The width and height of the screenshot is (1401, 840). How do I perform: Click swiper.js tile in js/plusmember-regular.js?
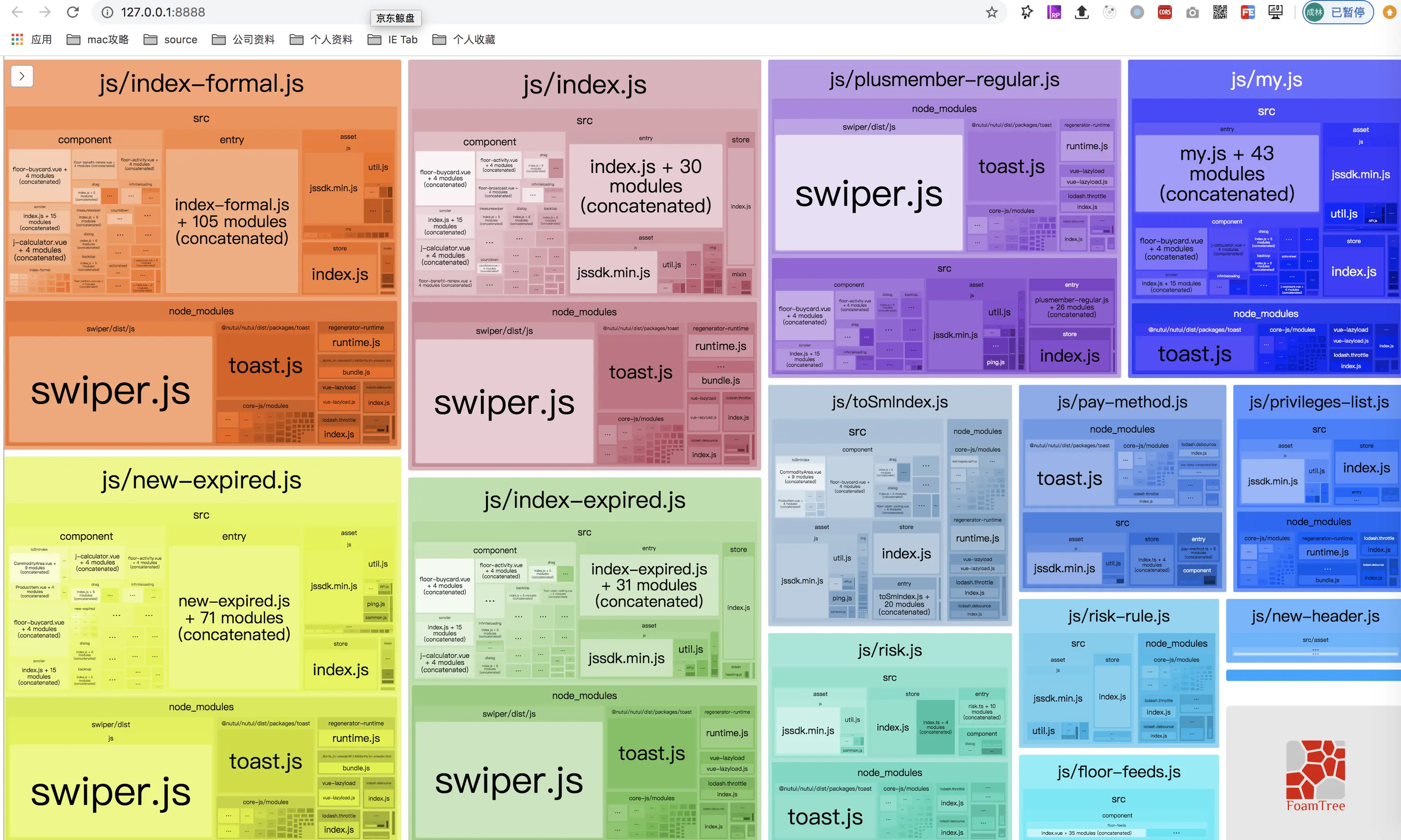click(869, 194)
